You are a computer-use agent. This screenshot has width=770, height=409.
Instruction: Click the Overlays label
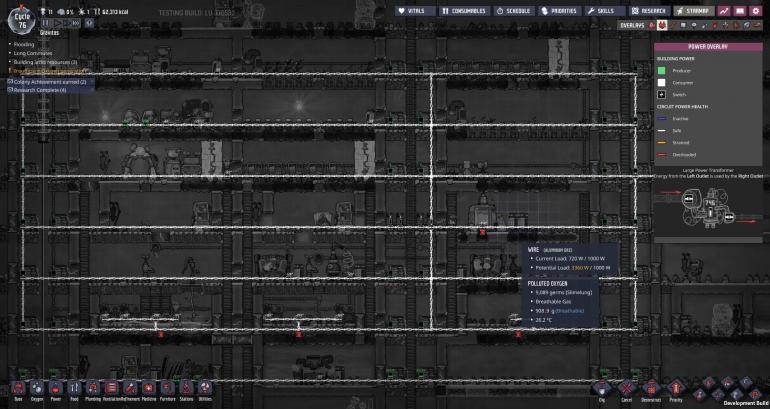632,25
